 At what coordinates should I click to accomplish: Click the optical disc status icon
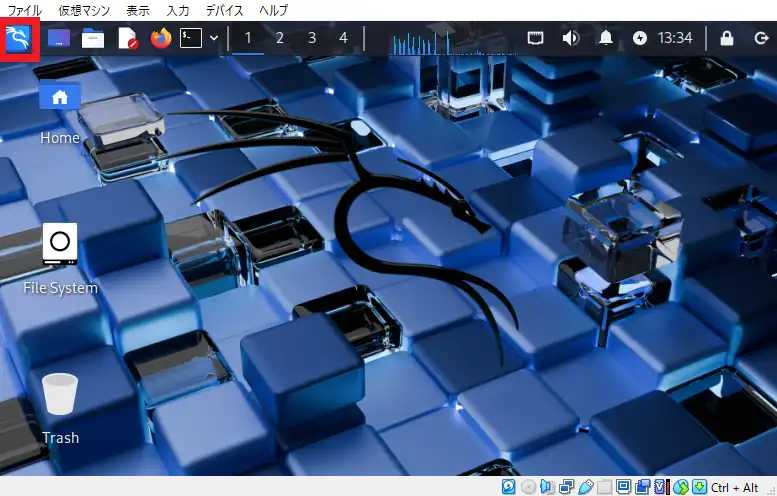[528, 487]
